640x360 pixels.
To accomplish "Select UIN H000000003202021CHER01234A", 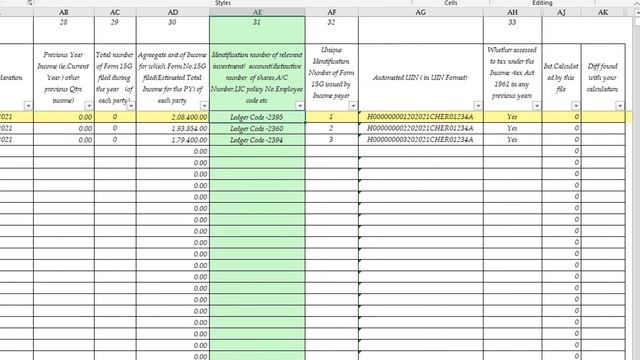I will coord(421,140).
